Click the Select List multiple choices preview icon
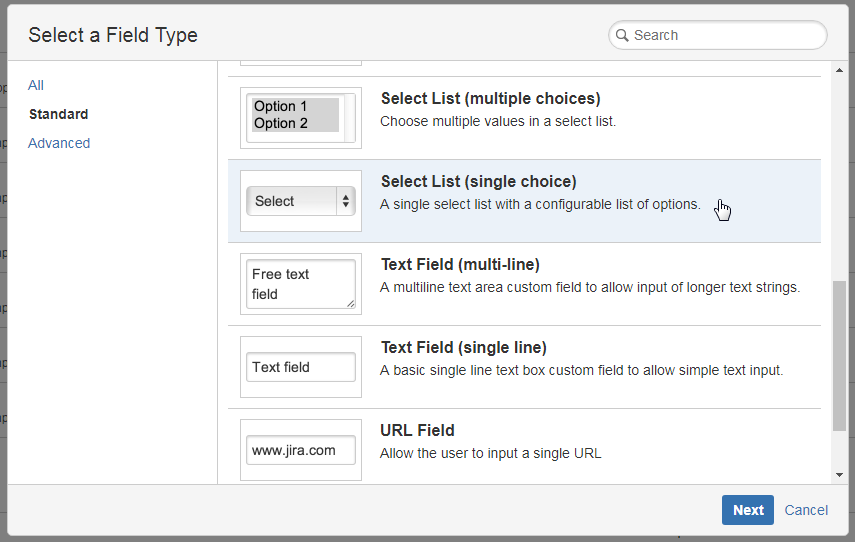This screenshot has width=855, height=542. point(301,118)
